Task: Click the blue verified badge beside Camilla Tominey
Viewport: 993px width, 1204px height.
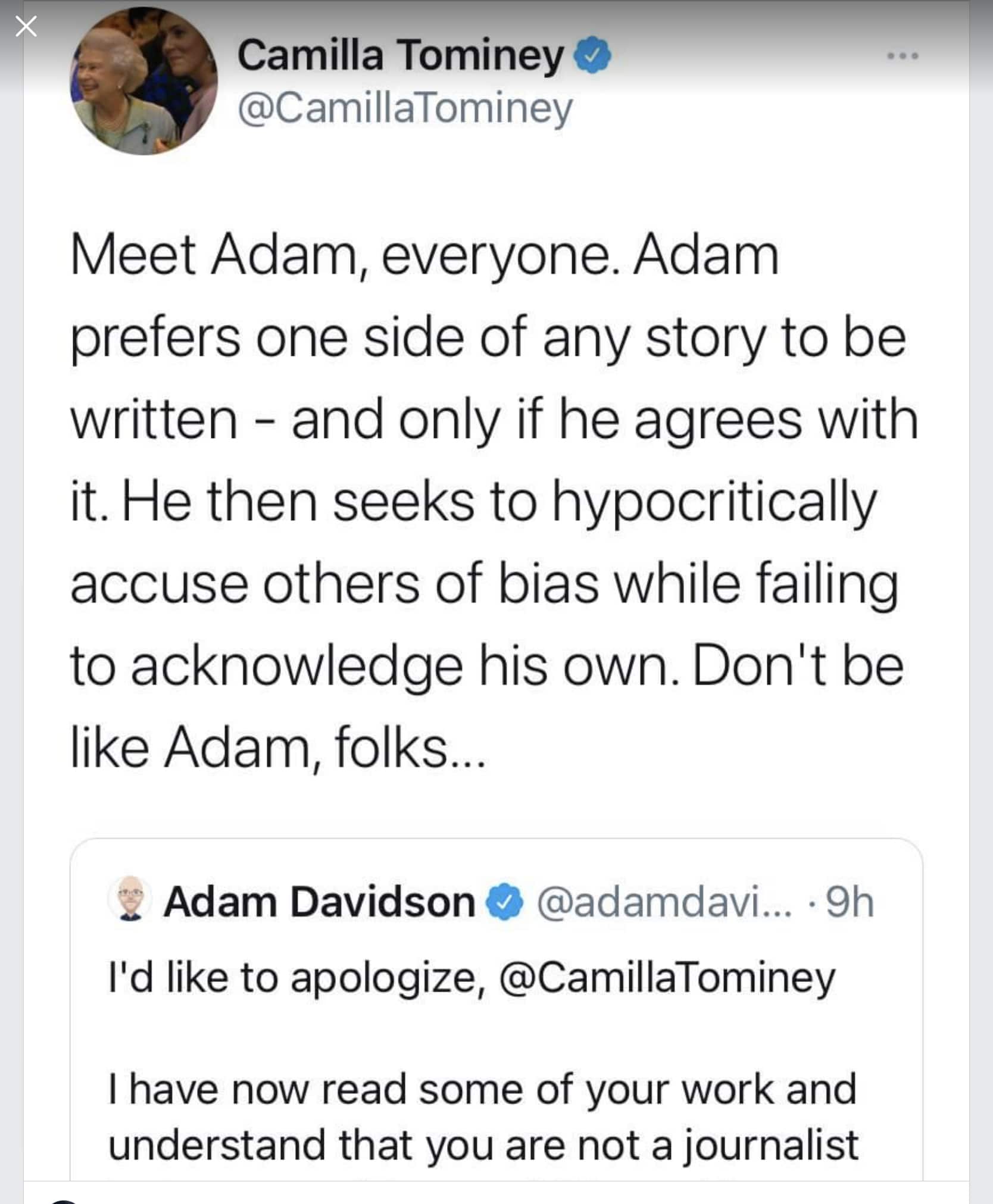Action: pos(592,55)
